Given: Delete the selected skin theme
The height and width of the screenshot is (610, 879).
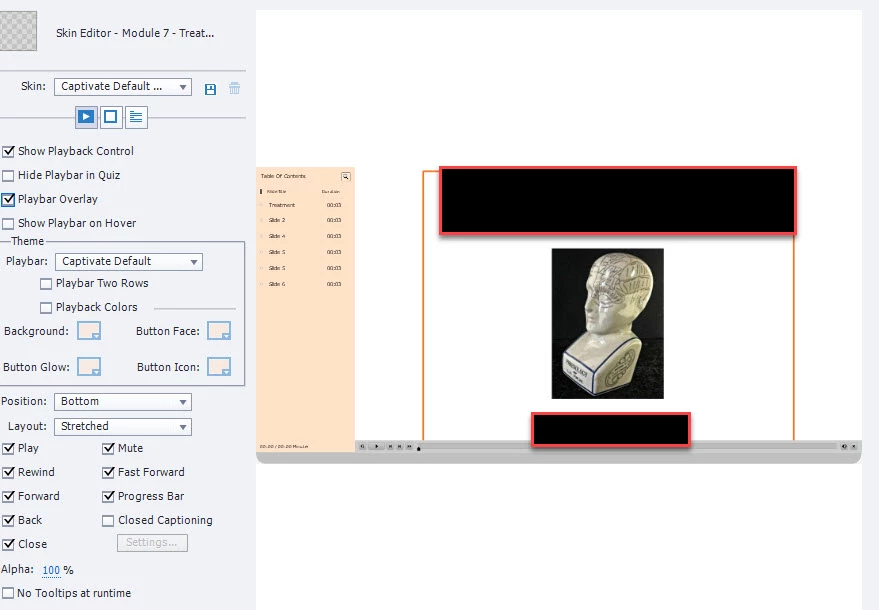Looking at the screenshot, I should point(234,88).
